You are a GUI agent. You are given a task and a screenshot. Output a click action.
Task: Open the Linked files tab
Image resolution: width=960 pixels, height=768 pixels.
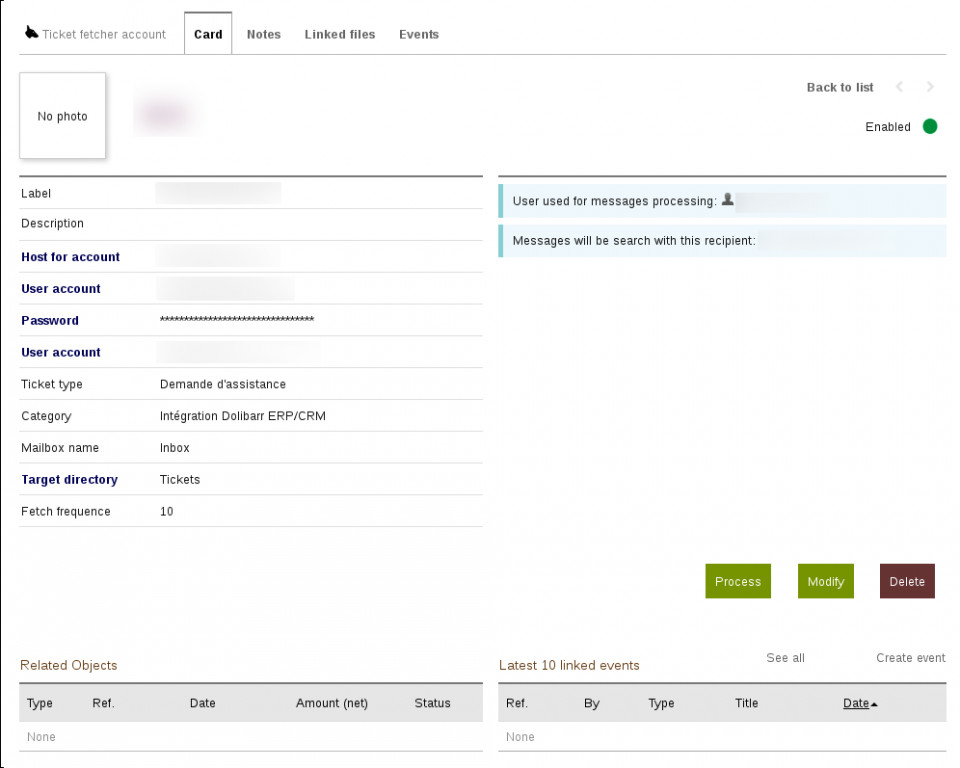pyautogui.click(x=340, y=34)
